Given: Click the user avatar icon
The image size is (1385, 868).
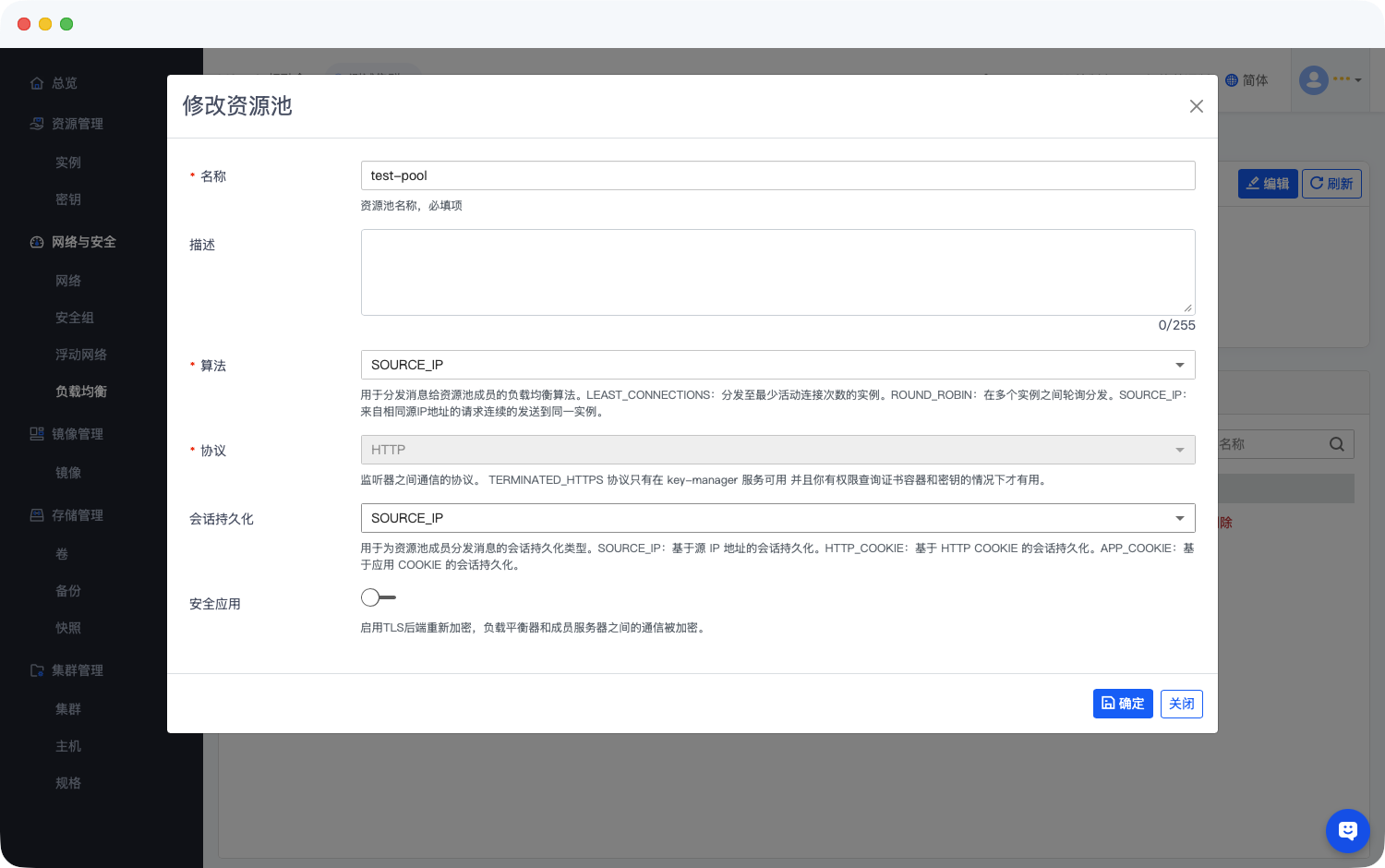Looking at the screenshot, I should pyautogui.click(x=1313, y=80).
